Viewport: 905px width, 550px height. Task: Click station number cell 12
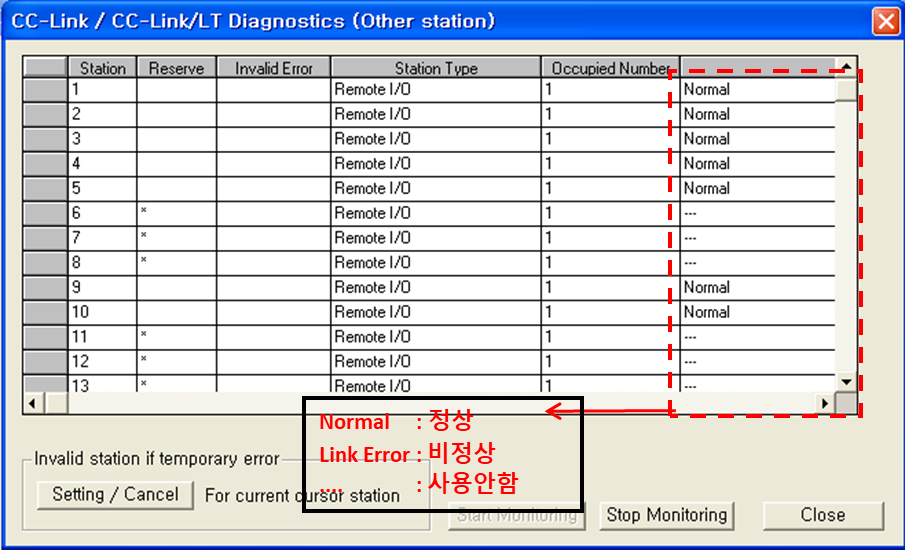(102, 363)
